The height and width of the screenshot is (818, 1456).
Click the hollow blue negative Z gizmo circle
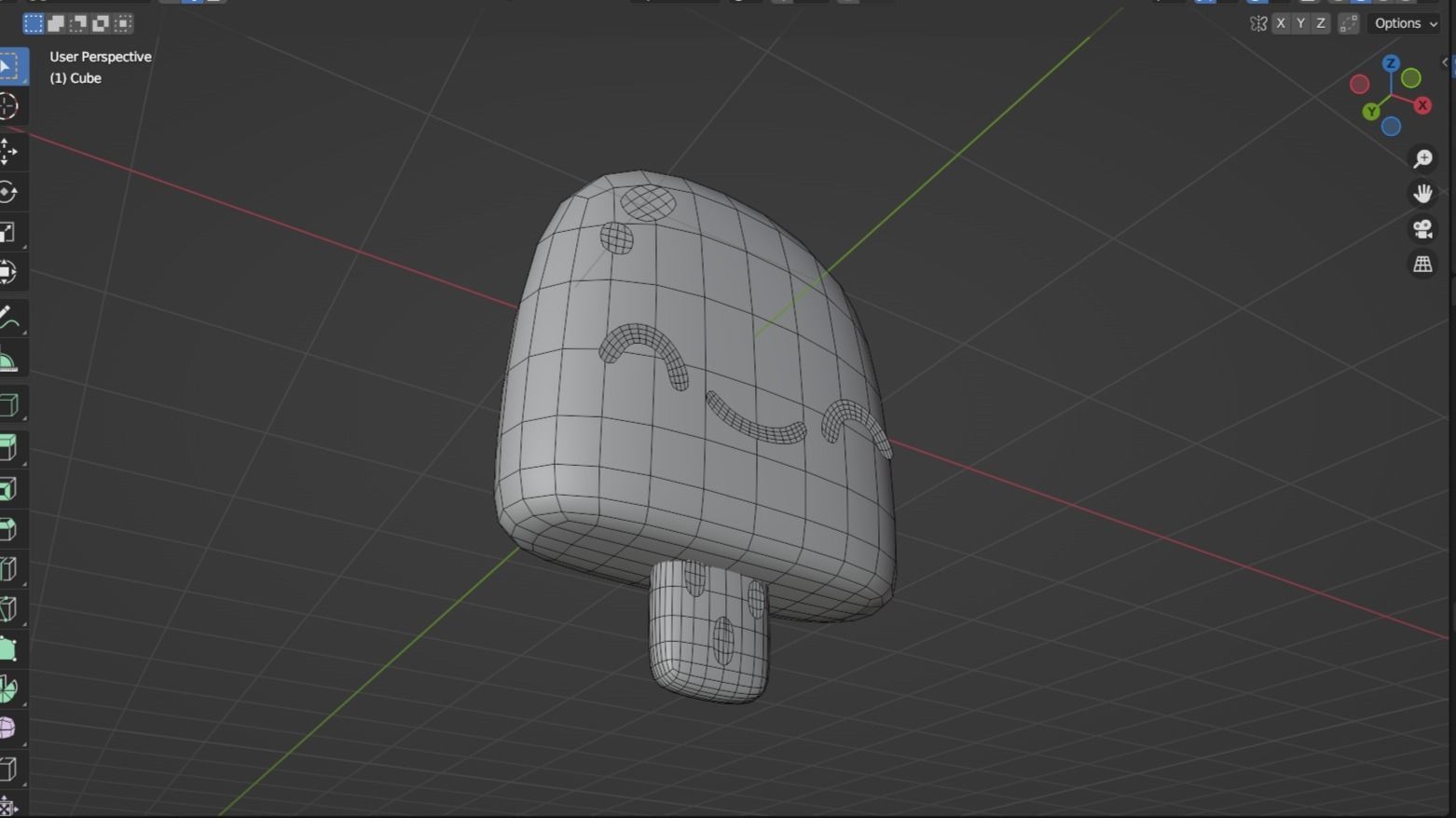(1391, 127)
